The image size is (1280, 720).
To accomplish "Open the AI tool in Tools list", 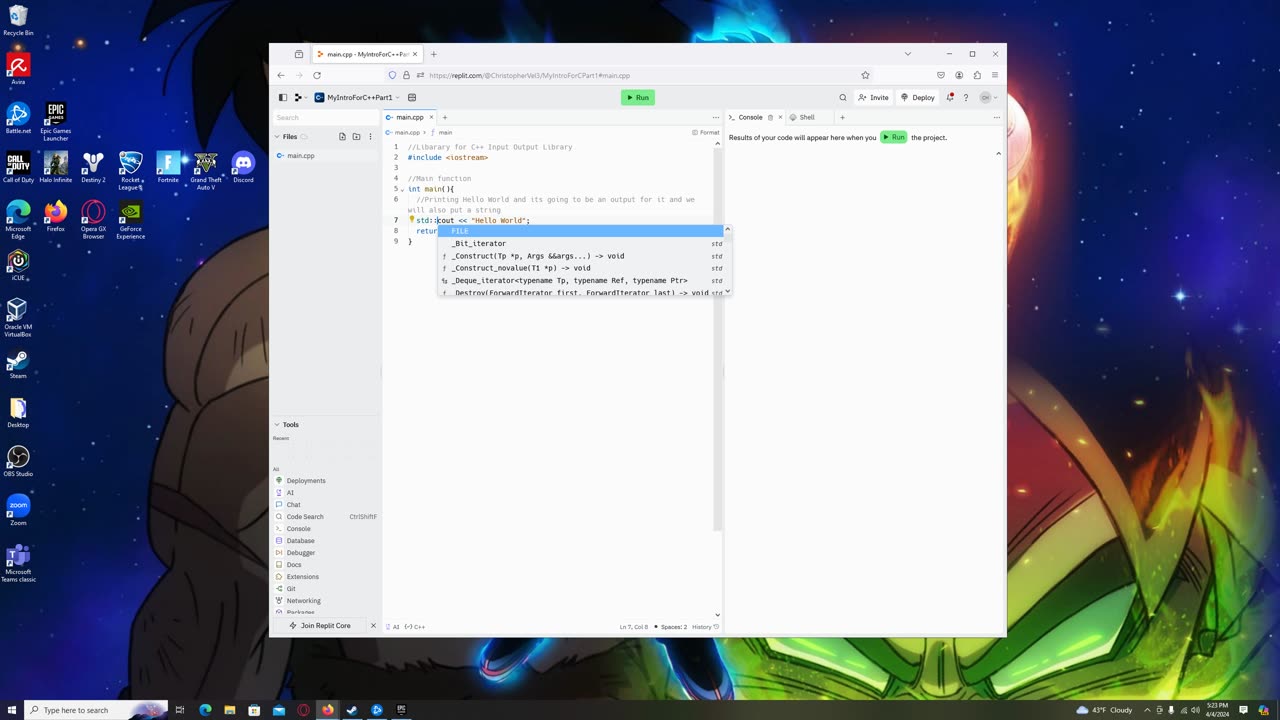I will [326, 493].
